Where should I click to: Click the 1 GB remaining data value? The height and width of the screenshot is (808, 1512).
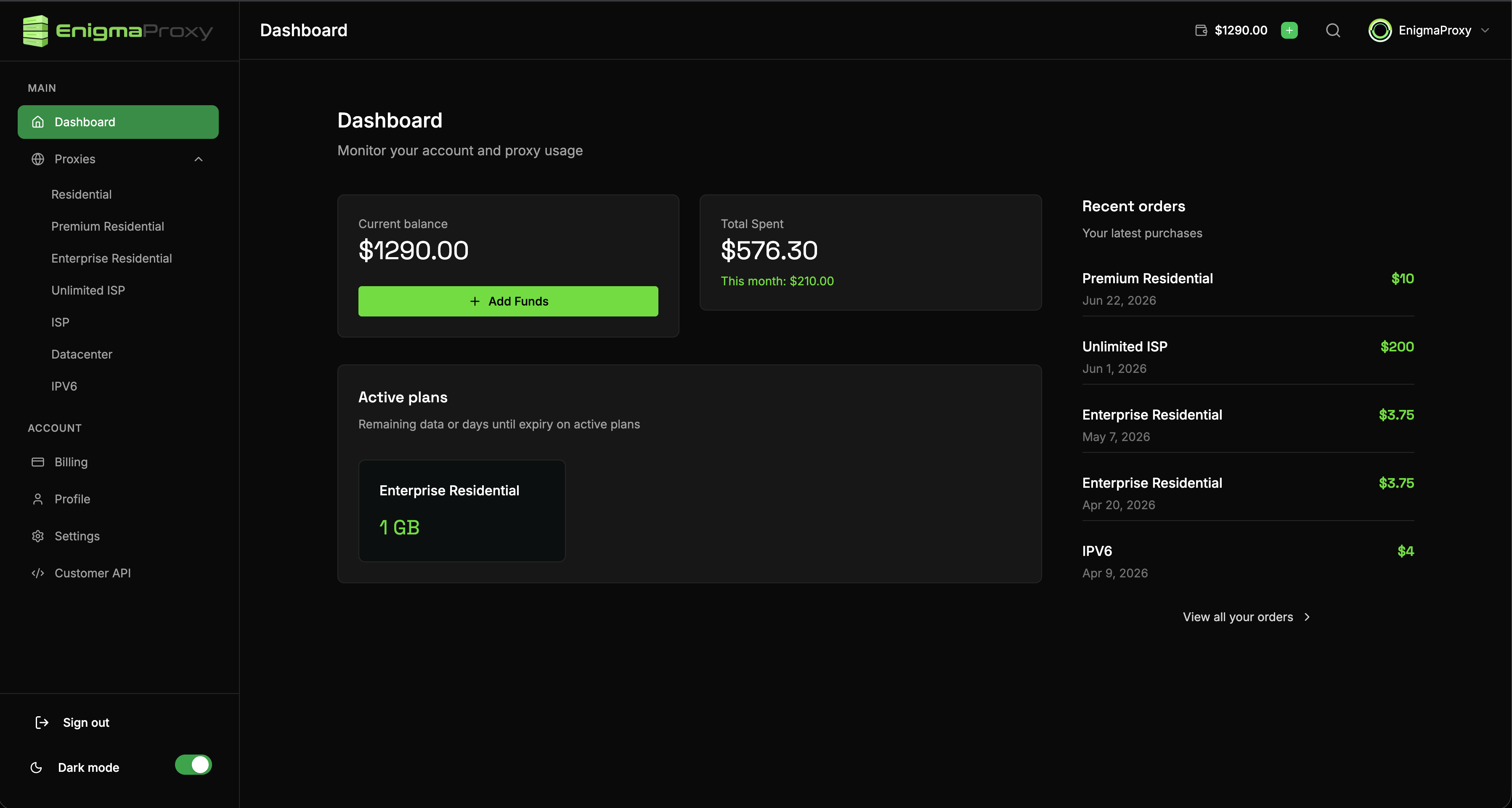point(399,527)
